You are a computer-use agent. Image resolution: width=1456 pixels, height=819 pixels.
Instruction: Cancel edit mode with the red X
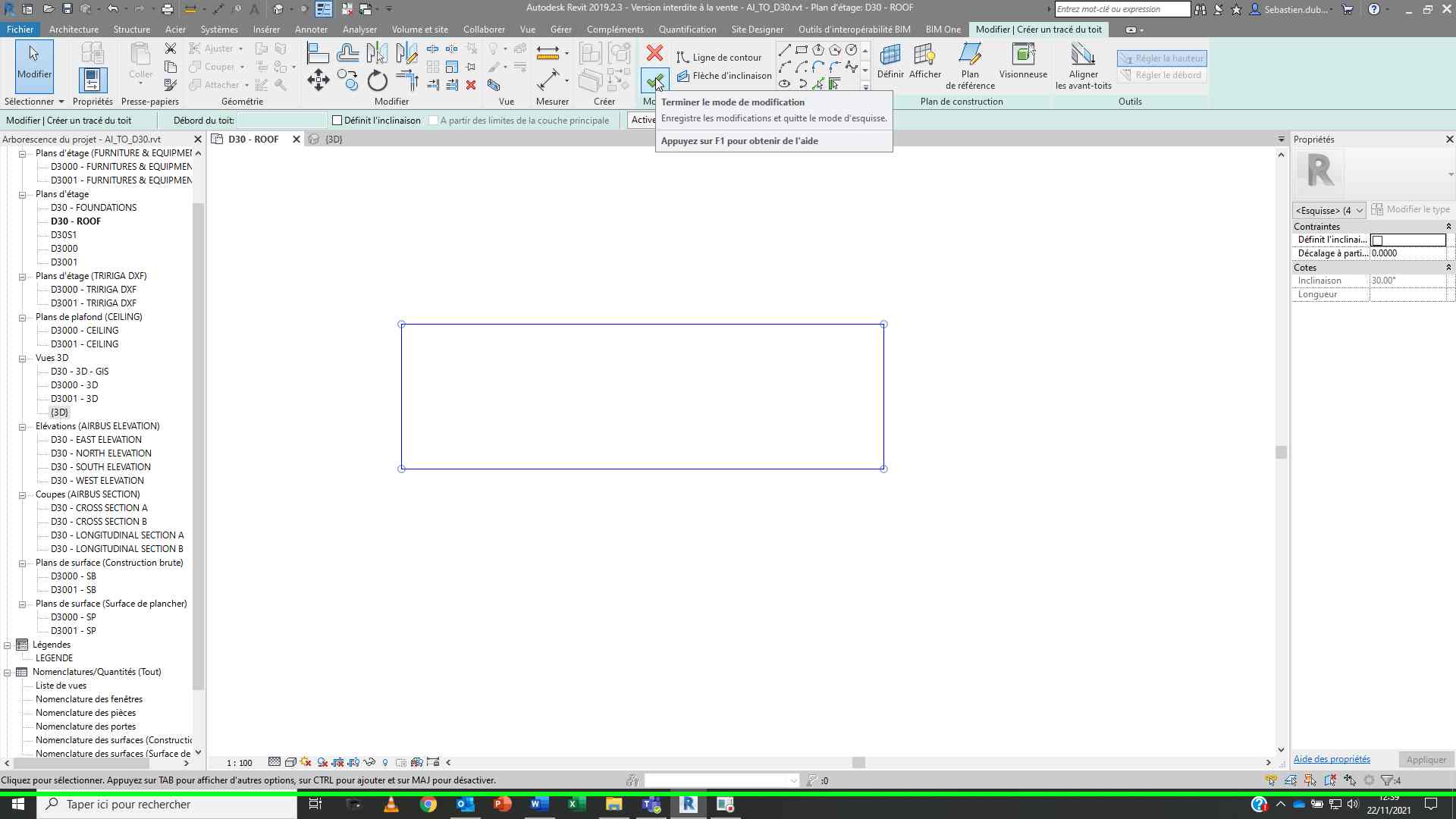654,53
